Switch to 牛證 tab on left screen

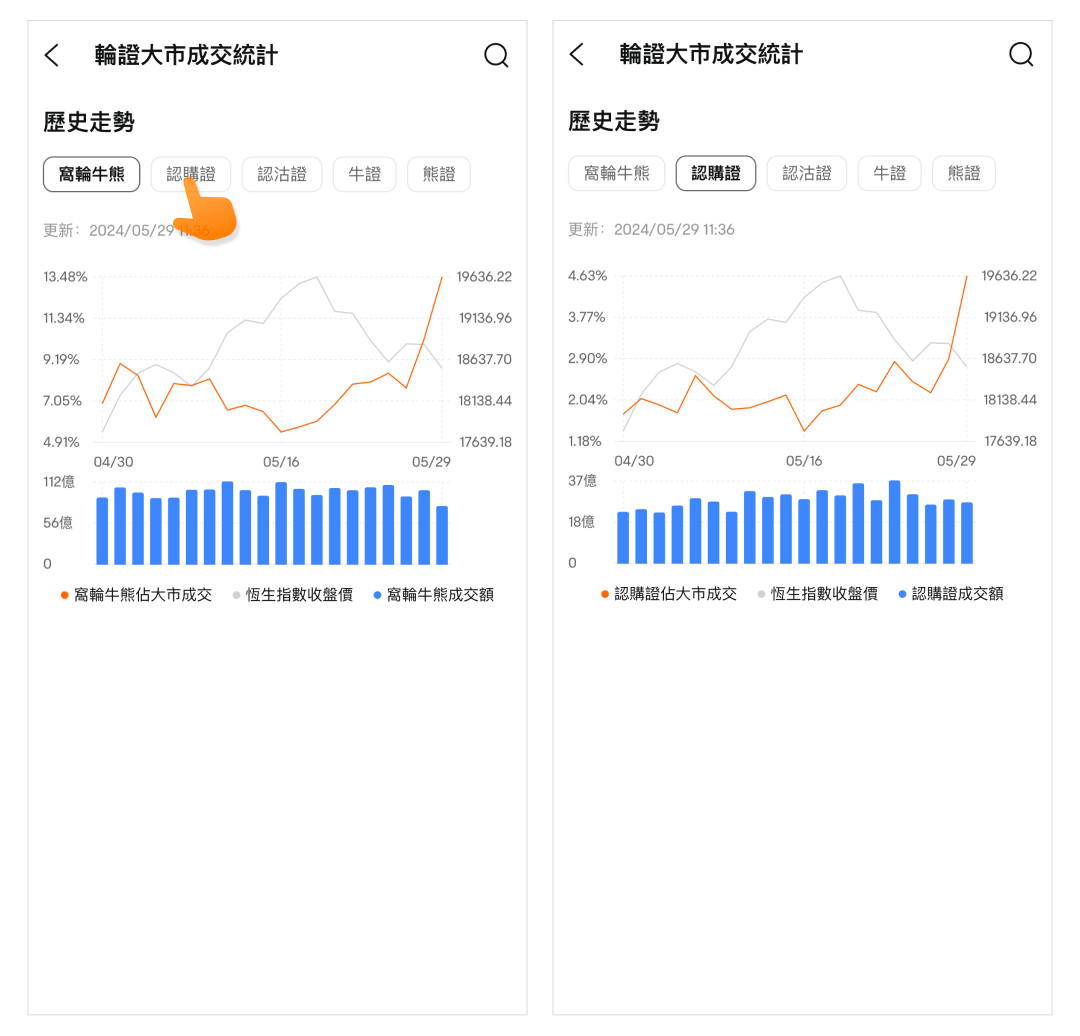click(364, 174)
